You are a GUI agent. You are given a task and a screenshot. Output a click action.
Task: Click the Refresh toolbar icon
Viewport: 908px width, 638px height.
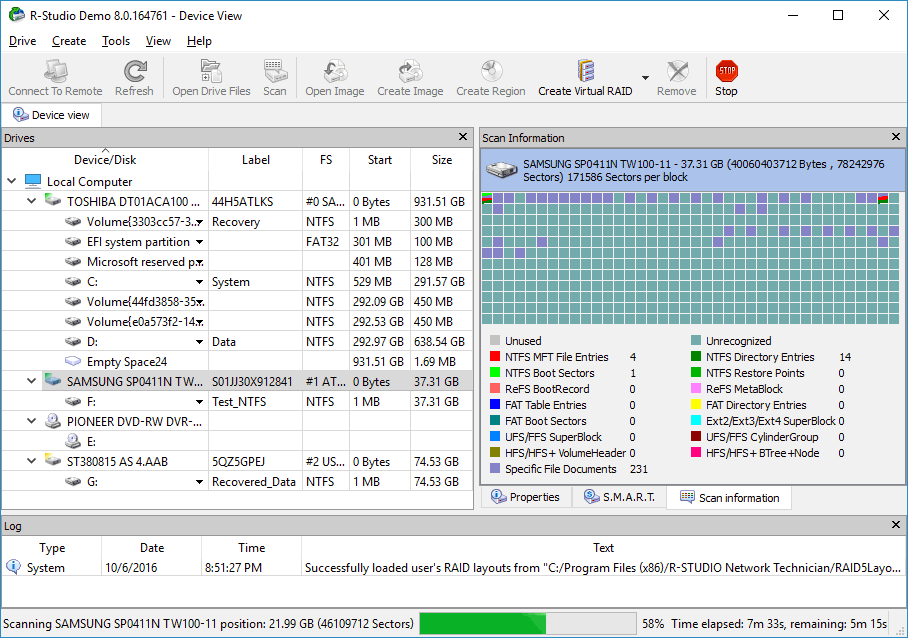pos(134,78)
